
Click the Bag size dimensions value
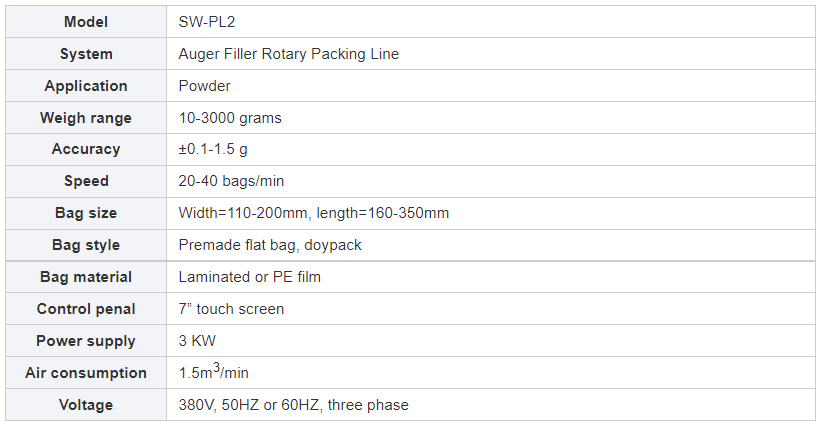click(313, 213)
